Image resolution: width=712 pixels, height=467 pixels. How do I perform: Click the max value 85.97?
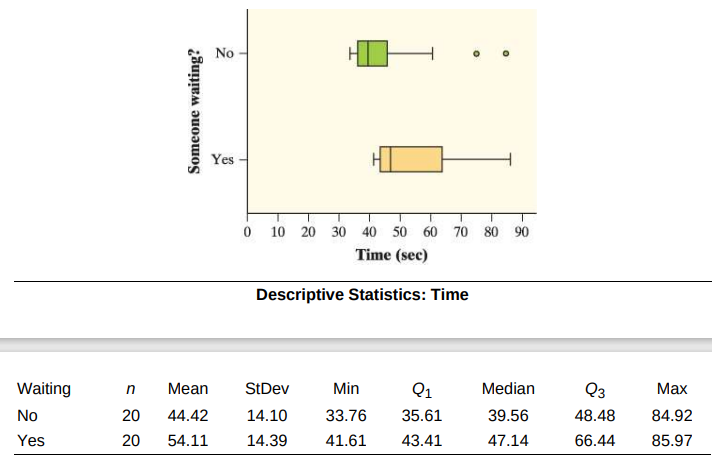(671, 440)
